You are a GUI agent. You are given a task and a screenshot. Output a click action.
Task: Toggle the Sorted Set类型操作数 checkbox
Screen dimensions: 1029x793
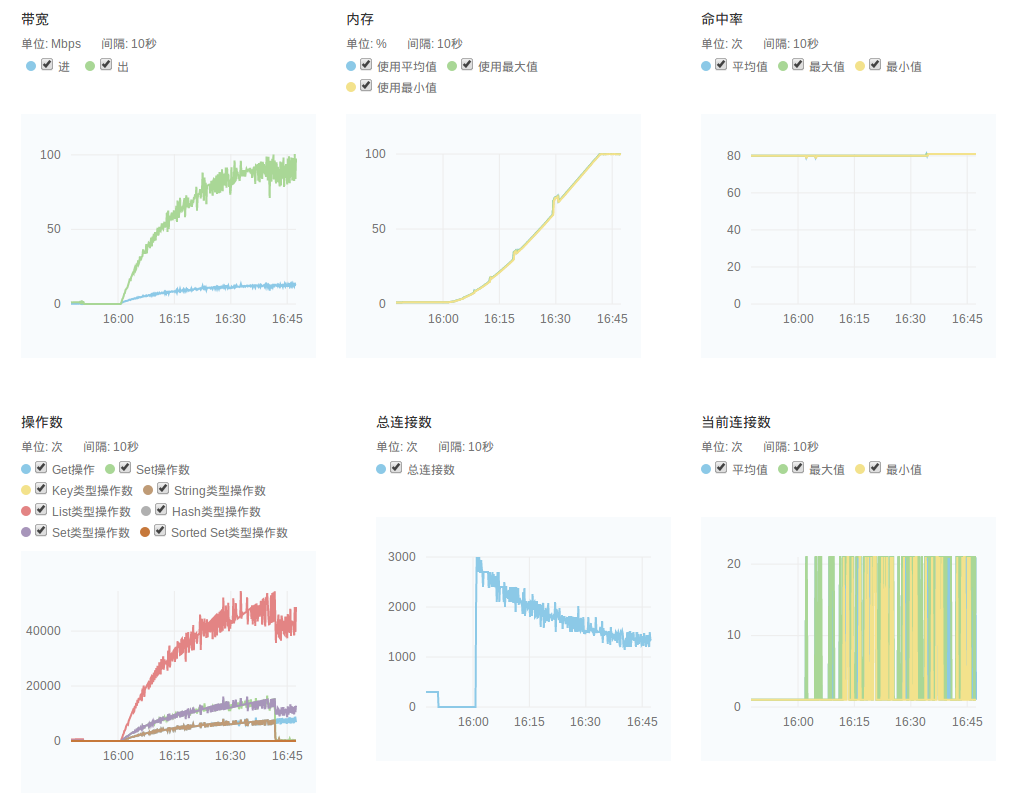click(x=160, y=531)
